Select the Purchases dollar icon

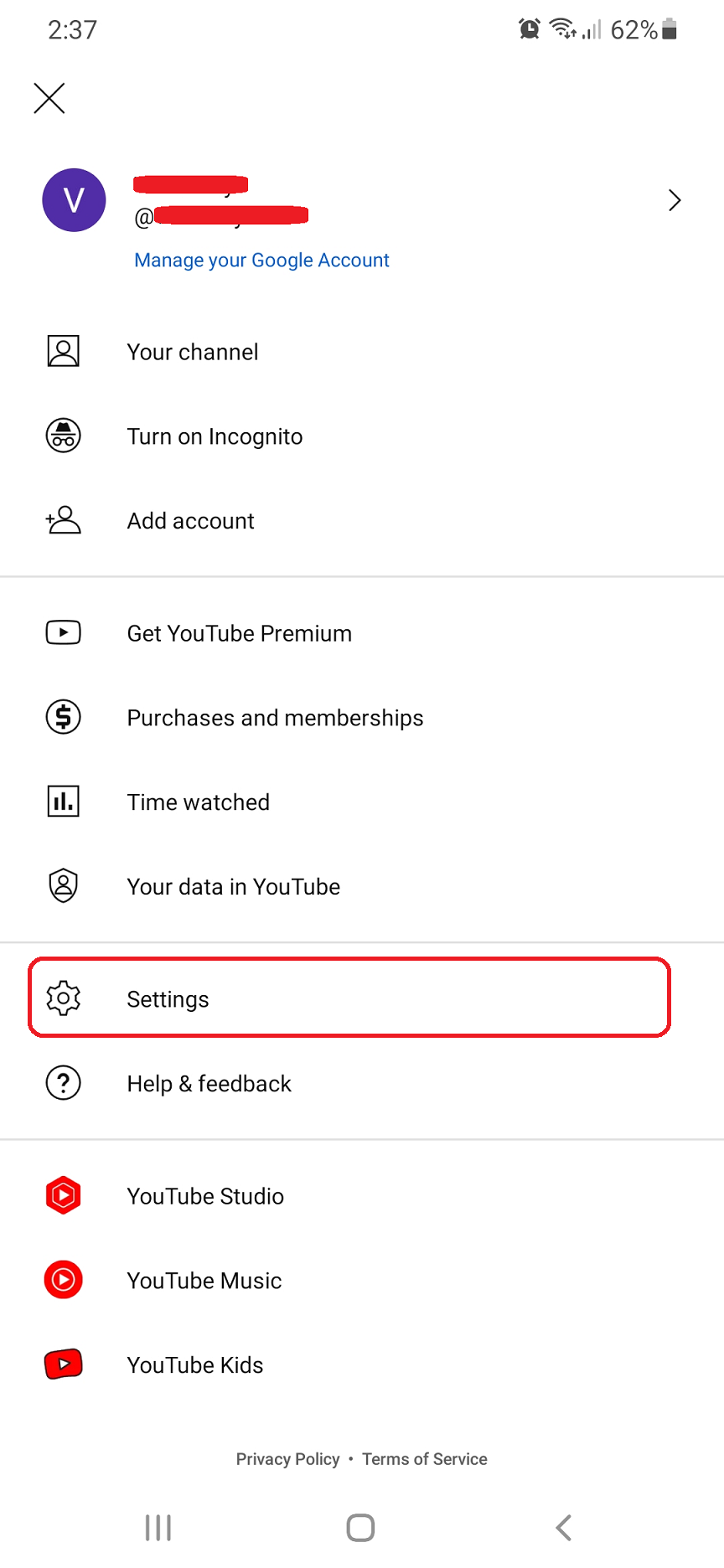point(63,717)
